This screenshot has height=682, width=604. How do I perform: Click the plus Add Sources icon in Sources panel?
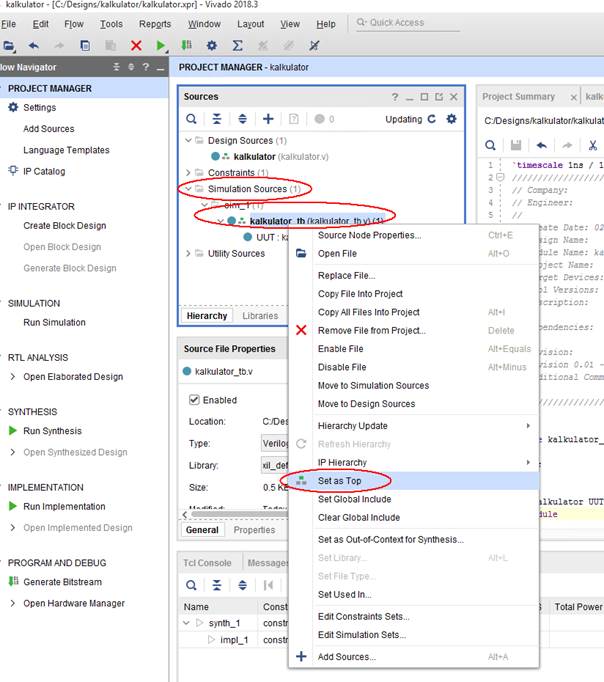click(x=268, y=119)
